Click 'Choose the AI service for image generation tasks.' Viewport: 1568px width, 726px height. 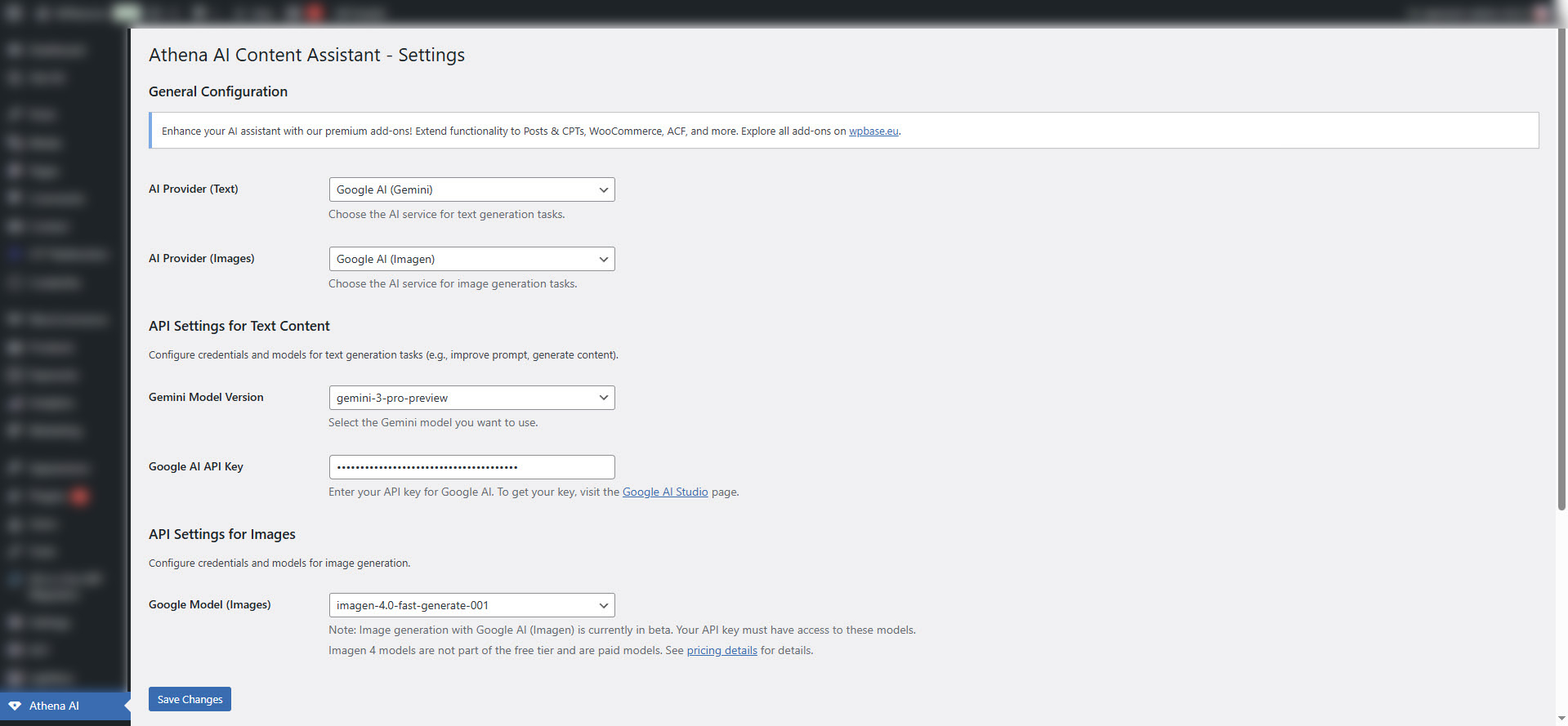[x=453, y=283]
